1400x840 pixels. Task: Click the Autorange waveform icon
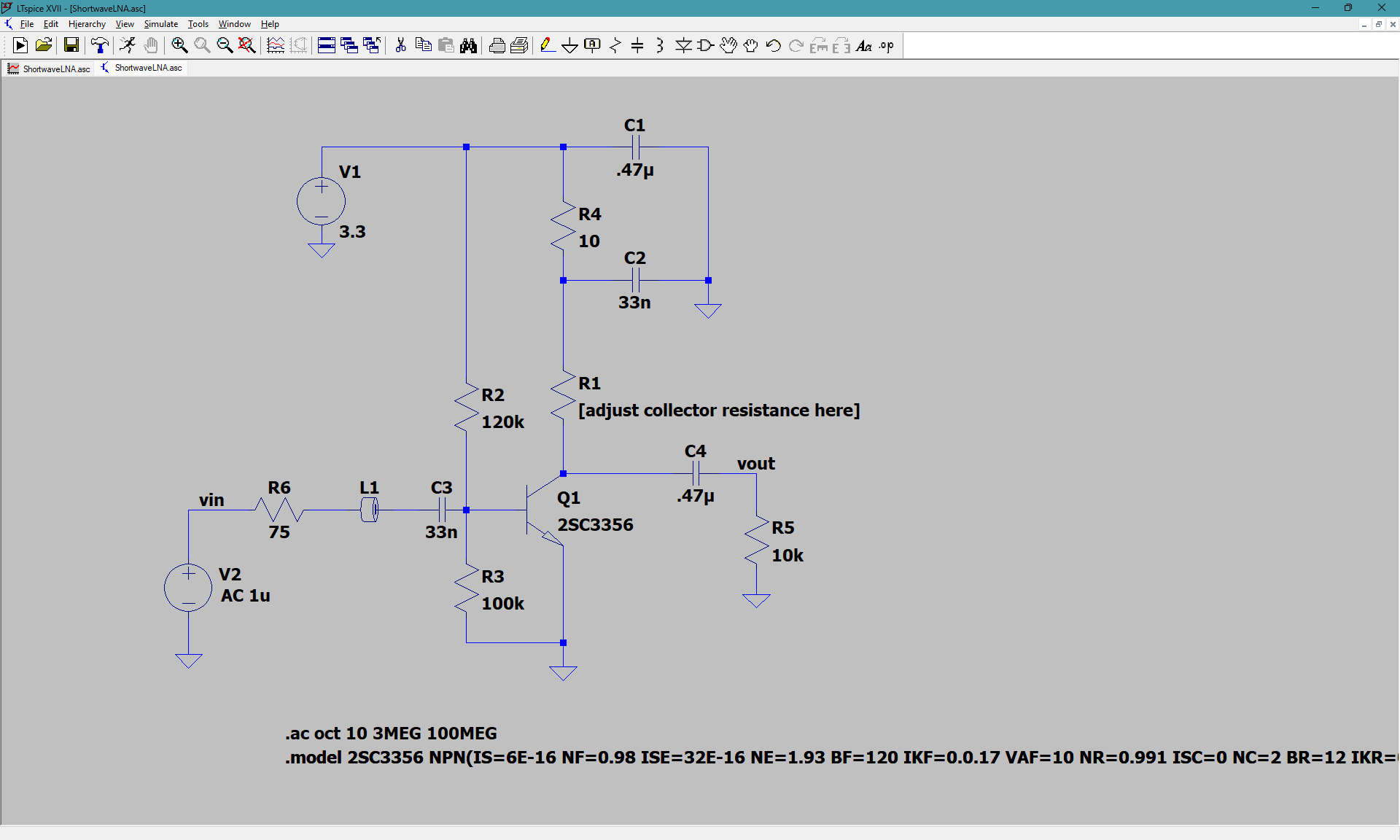[x=276, y=46]
